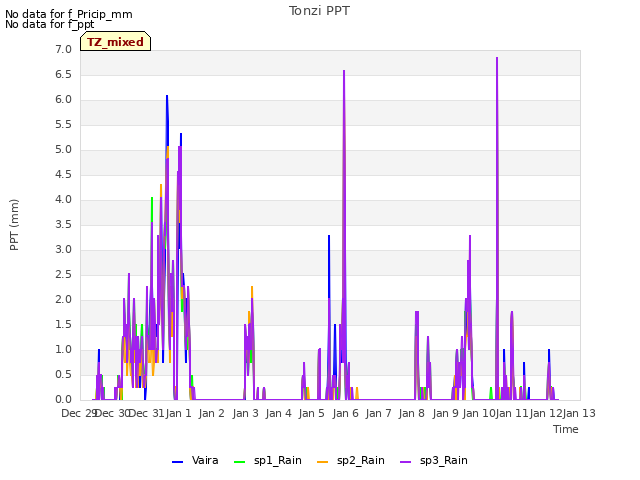Click the Jan 8 x-axis tick label

point(412,413)
